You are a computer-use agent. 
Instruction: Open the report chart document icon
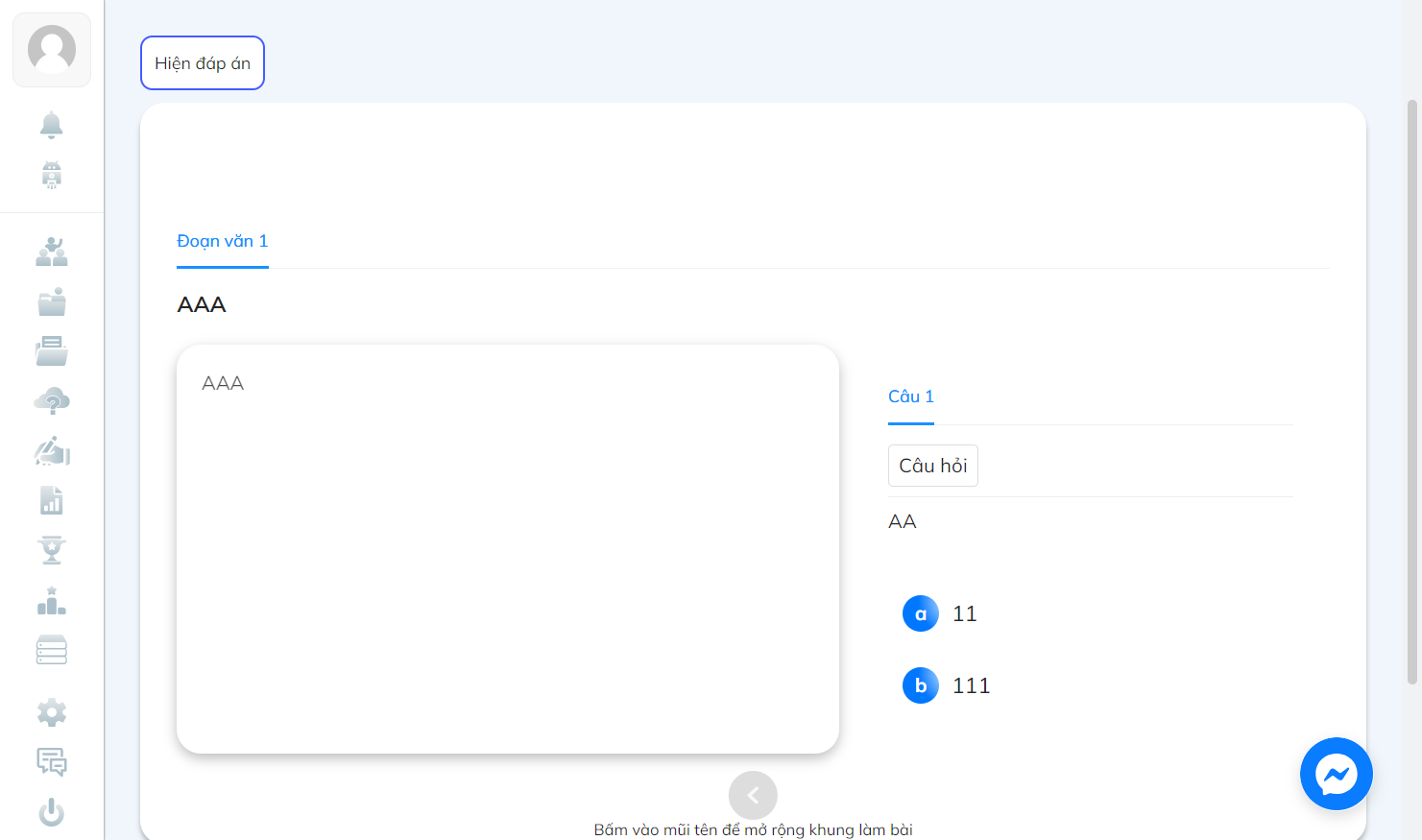52,501
